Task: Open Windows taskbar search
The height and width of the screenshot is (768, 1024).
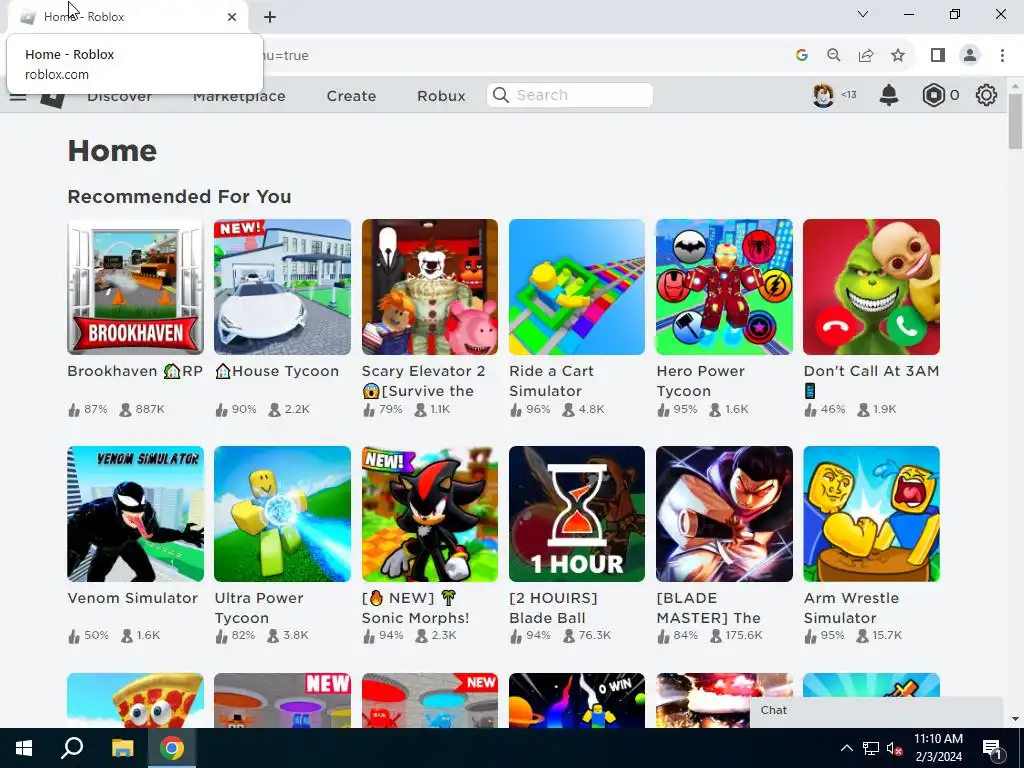Action: (72, 748)
